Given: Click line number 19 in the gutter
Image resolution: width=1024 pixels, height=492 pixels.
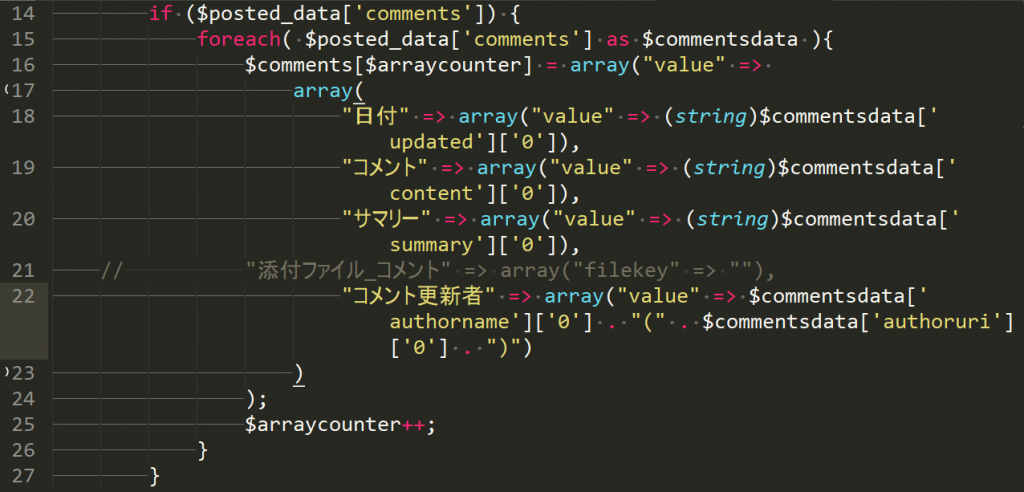Looking at the screenshot, I should click(x=24, y=167).
